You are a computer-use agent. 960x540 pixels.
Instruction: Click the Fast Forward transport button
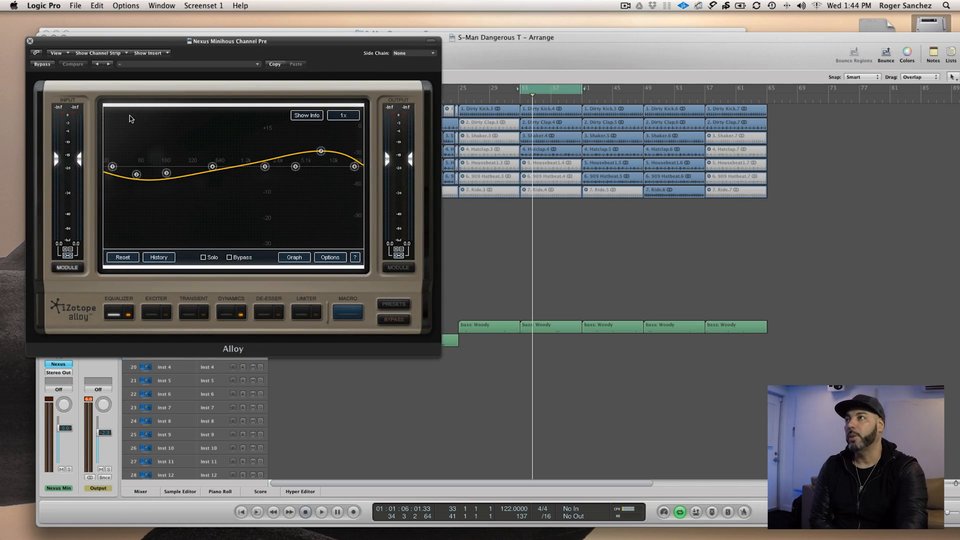pyautogui.click(x=289, y=512)
